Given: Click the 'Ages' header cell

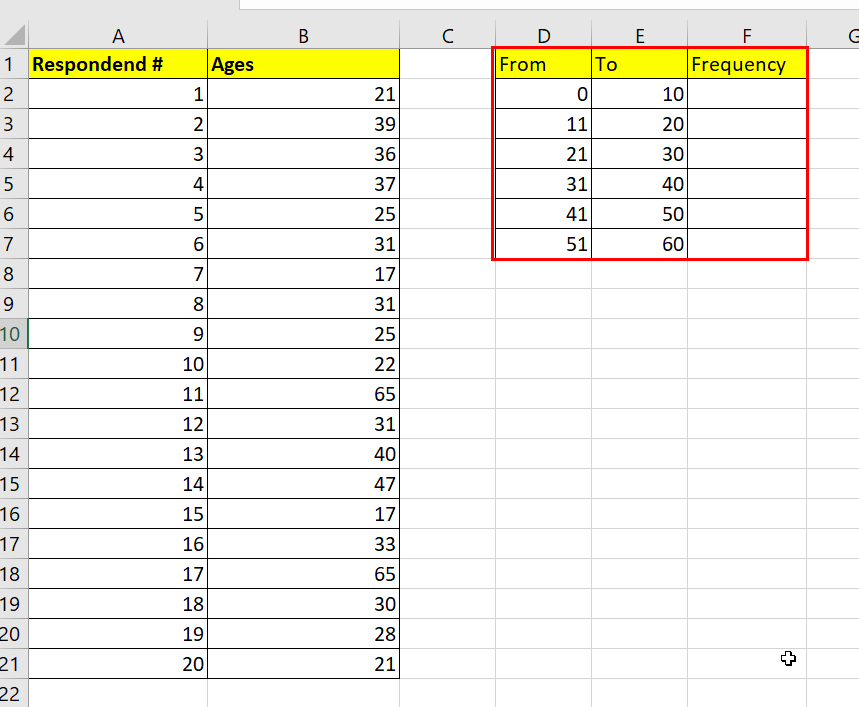Looking at the screenshot, I should (303, 64).
